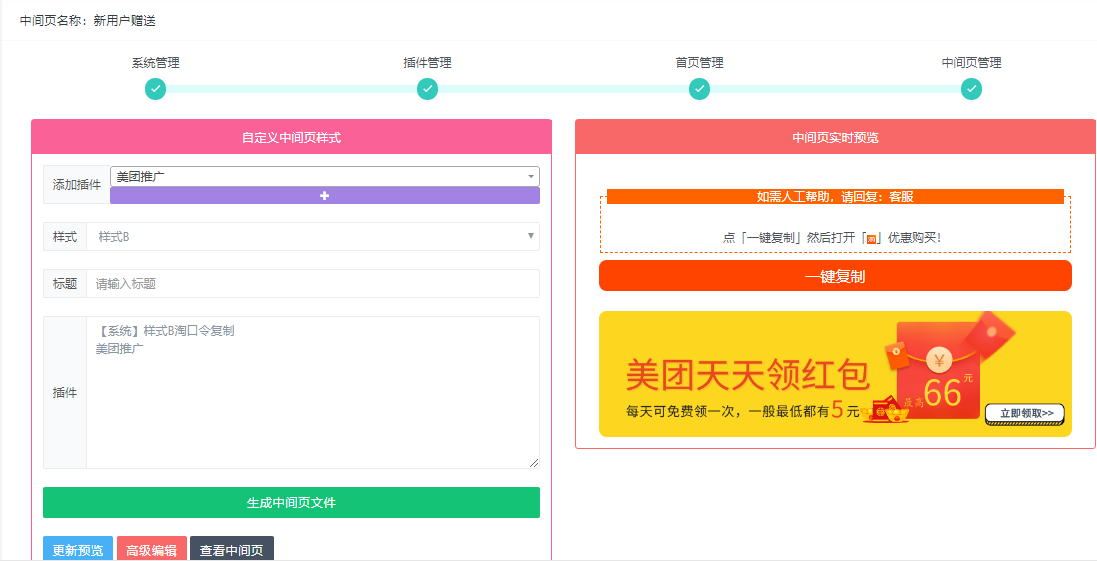The width and height of the screenshot is (1097, 563).
Task: Select the 插件管理 step label
Action: click(427, 63)
